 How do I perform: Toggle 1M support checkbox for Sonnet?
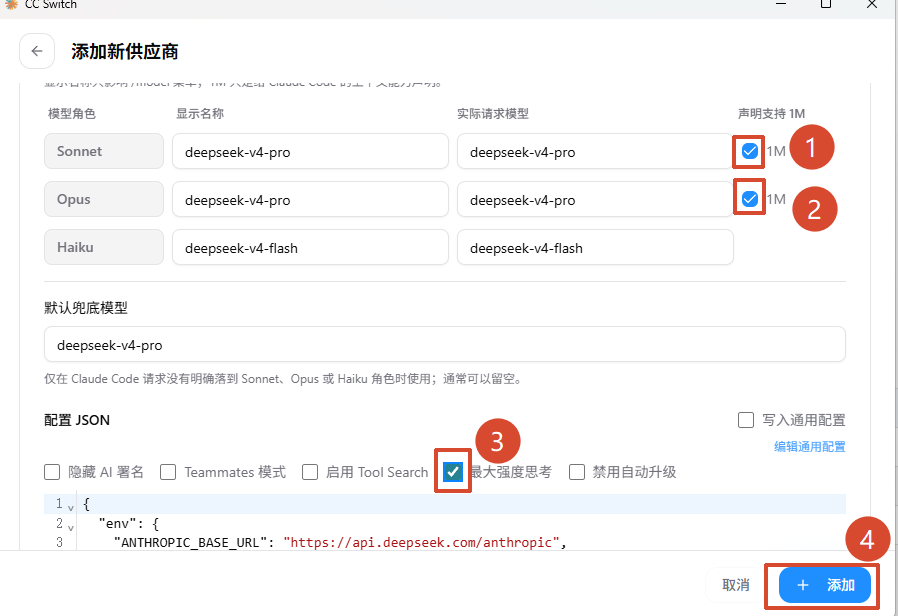coord(749,151)
